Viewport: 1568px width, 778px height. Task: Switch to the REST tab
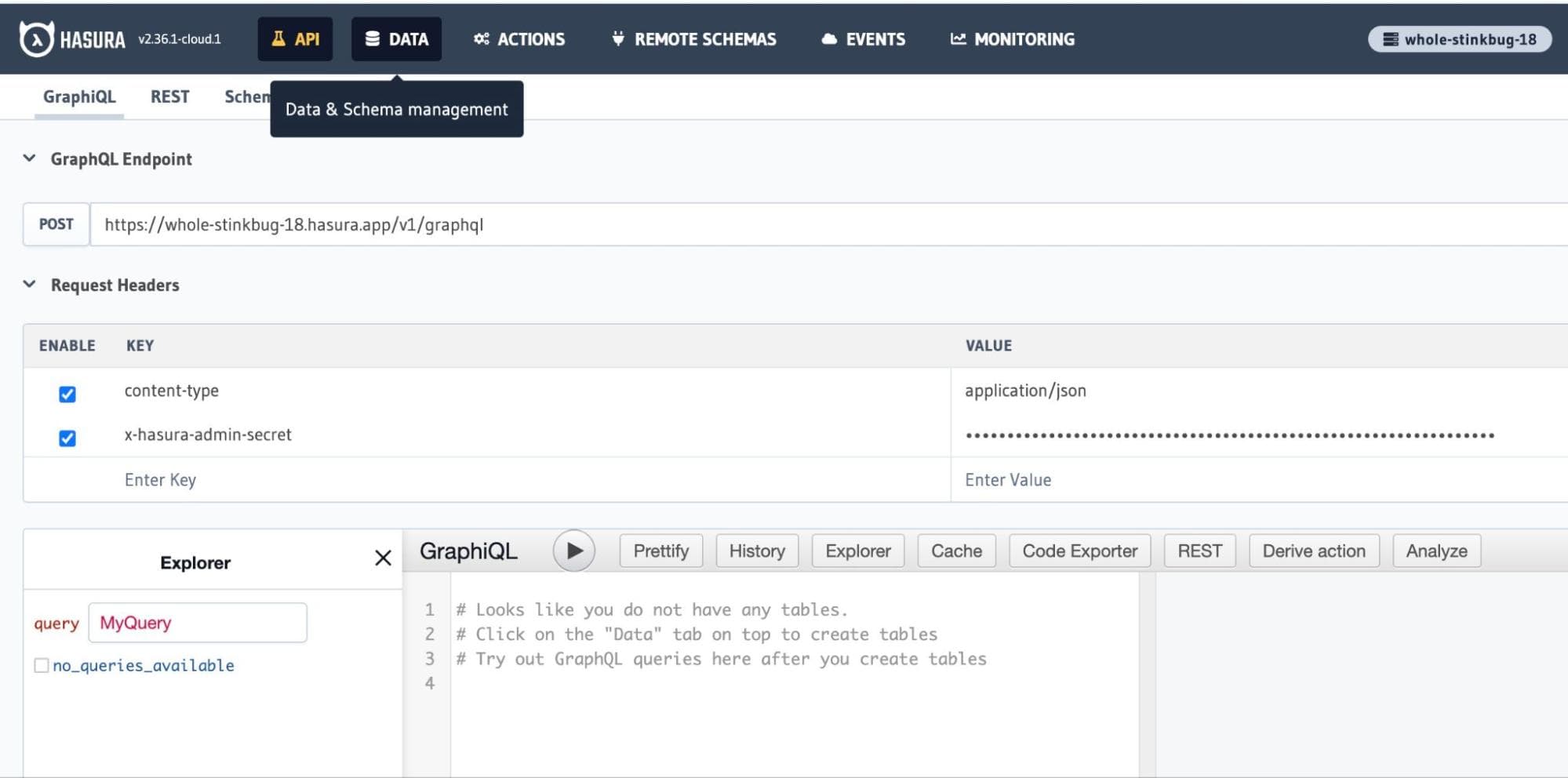(169, 97)
